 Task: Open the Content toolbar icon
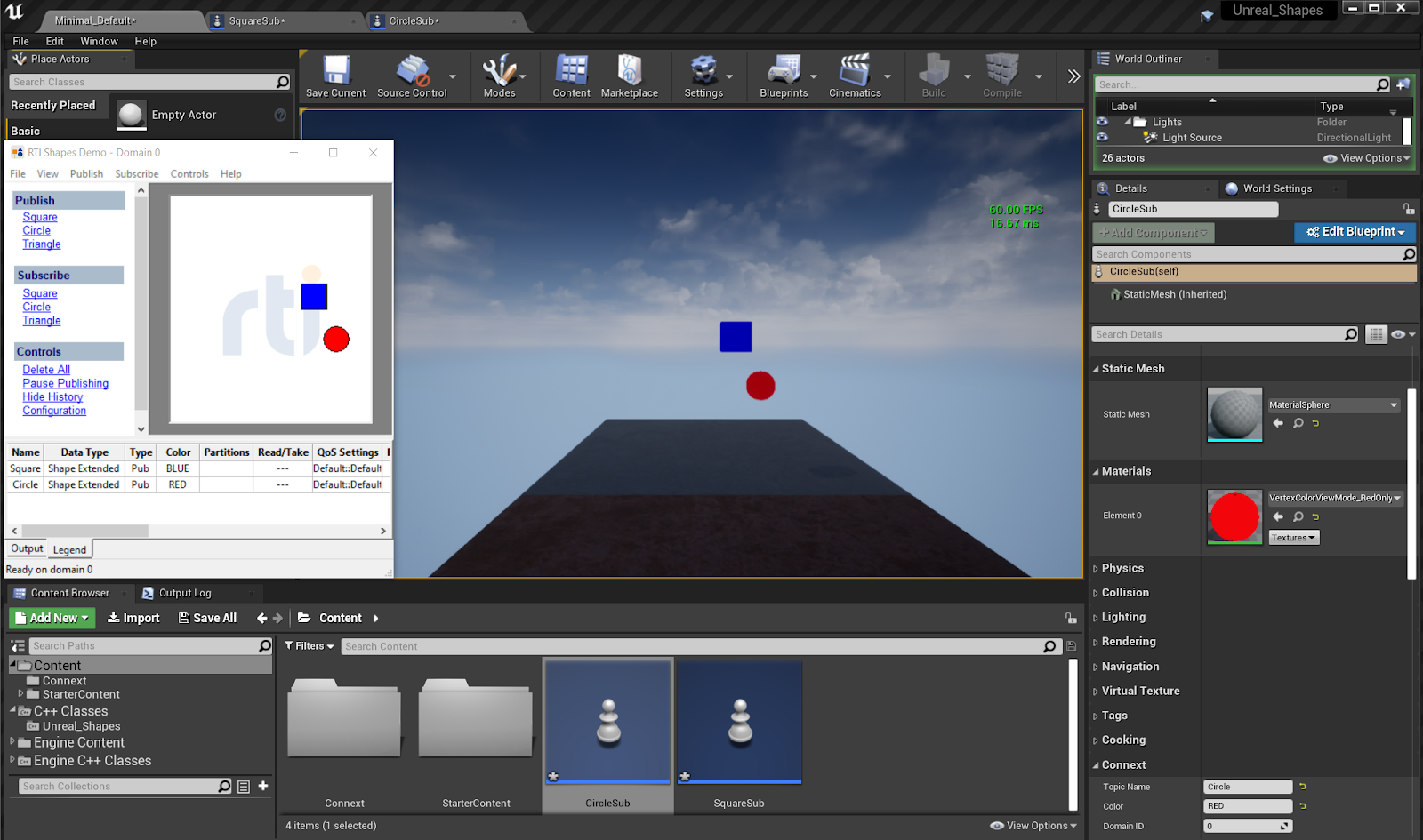[x=571, y=76]
